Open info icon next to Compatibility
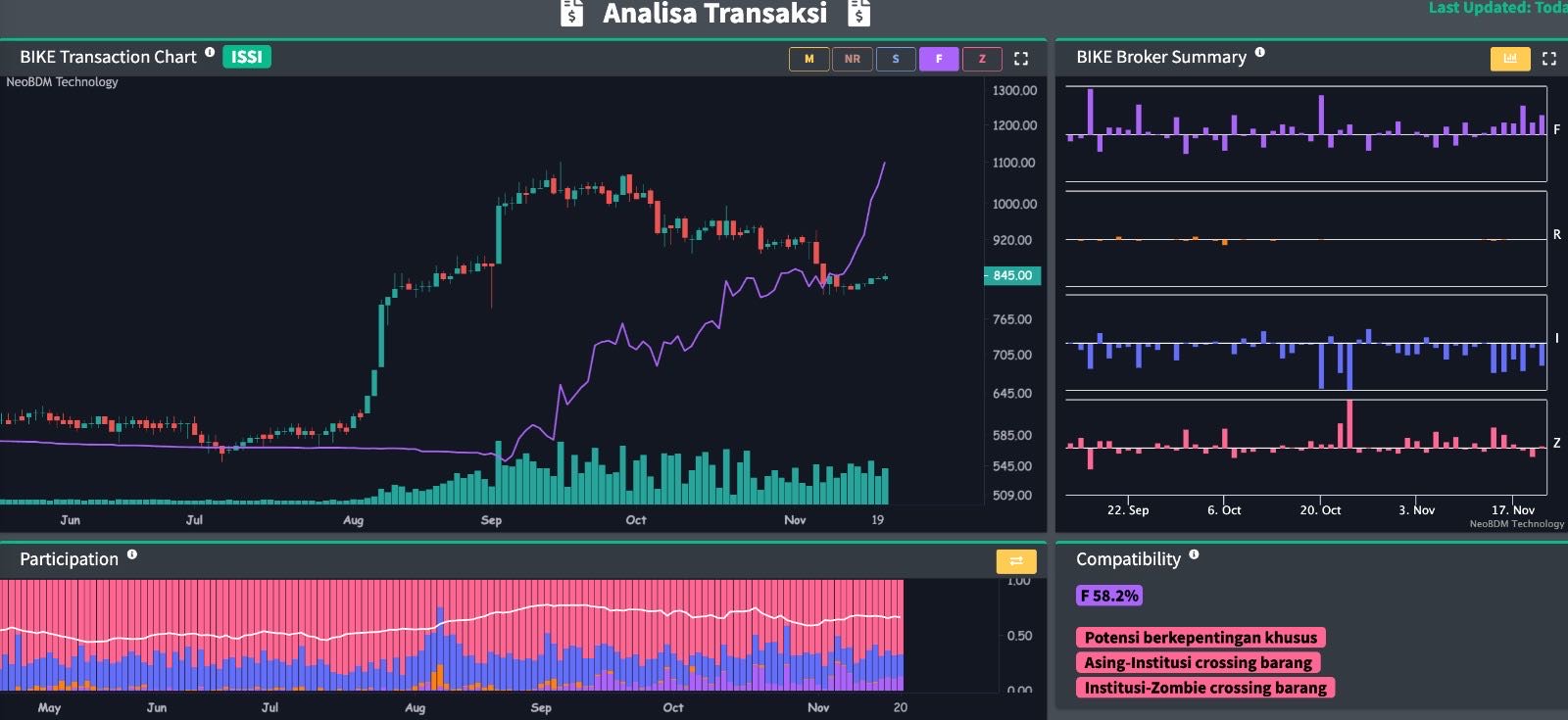The height and width of the screenshot is (720, 1568). click(x=1195, y=554)
